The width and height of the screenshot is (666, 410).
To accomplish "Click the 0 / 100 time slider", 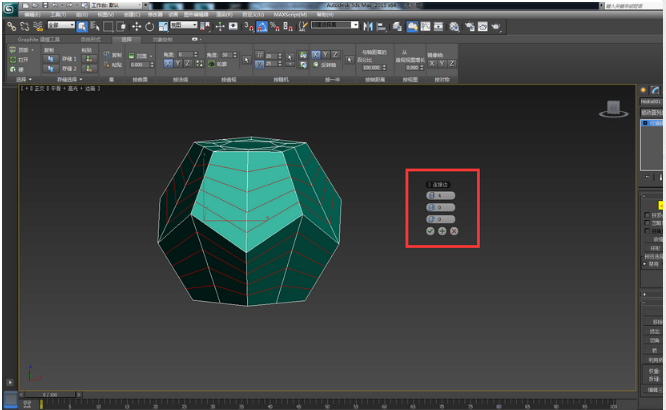I will point(50,395).
